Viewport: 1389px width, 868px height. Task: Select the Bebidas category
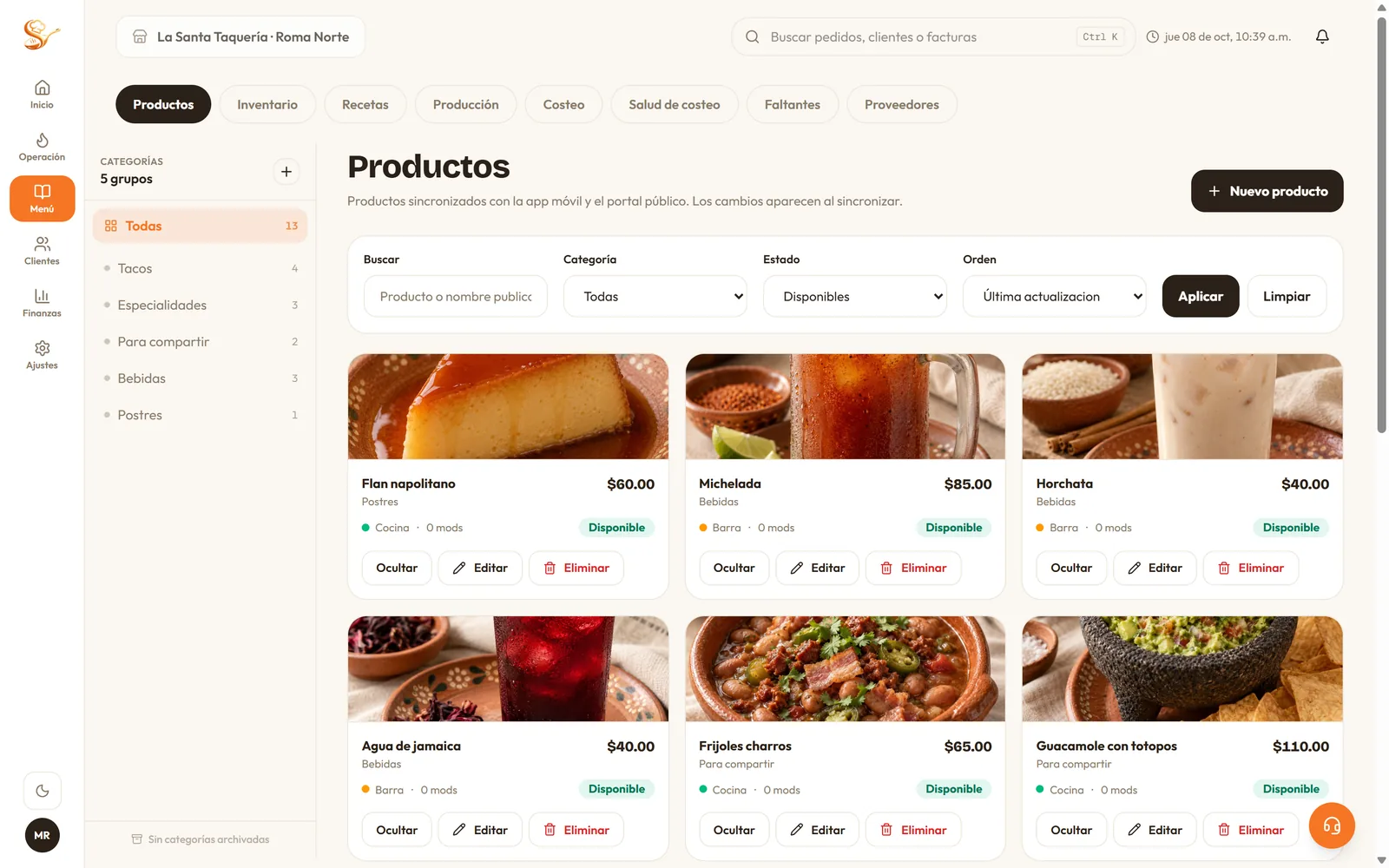(201, 378)
